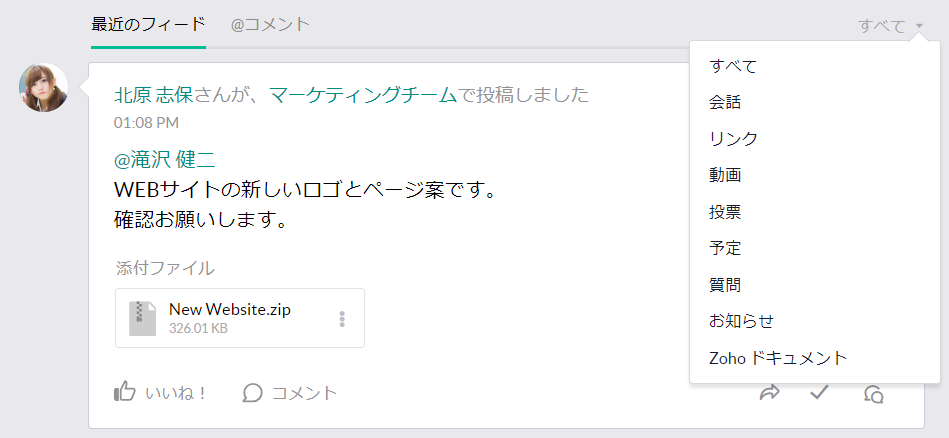Select 会話 from the filter menu
Image resolution: width=949 pixels, height=438 pixels.
[725, 102]
